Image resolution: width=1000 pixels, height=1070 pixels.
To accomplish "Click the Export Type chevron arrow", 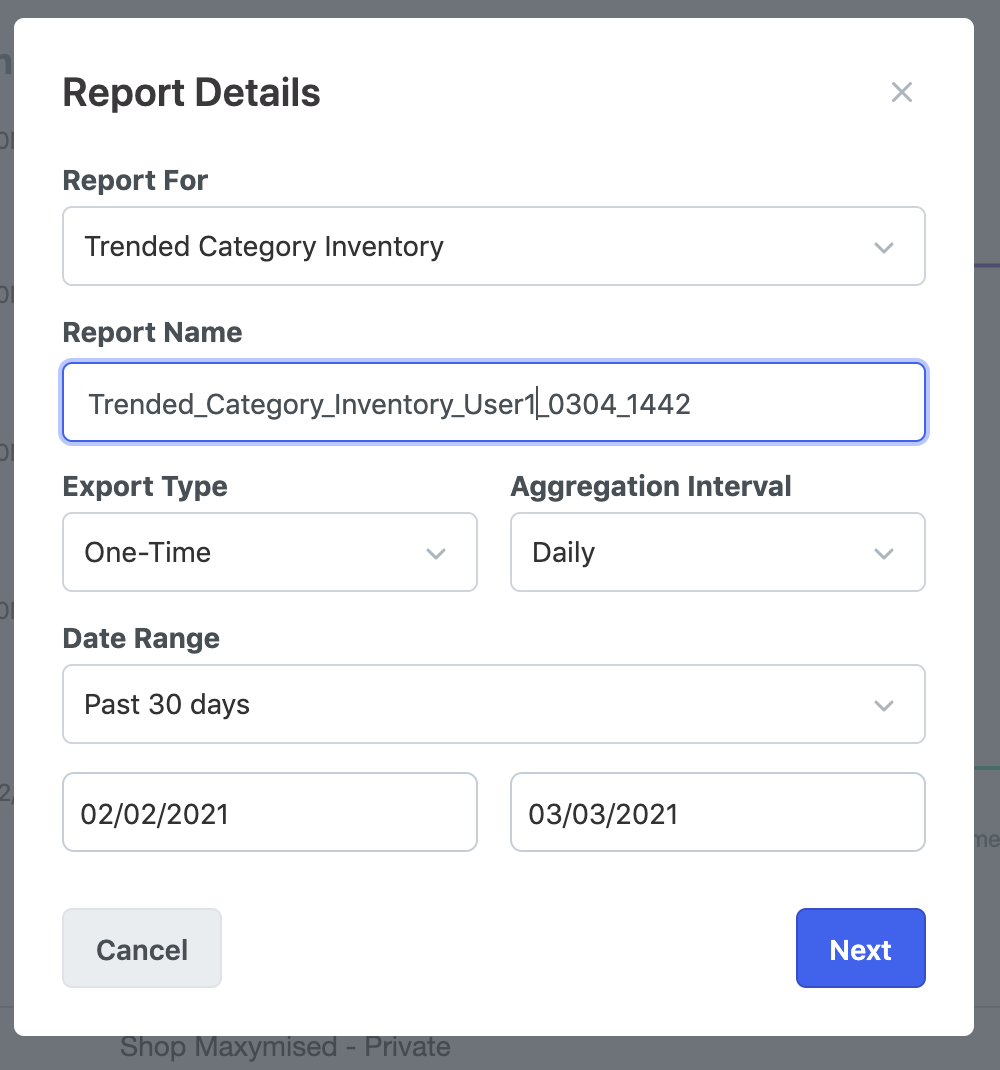I will 436,553.
